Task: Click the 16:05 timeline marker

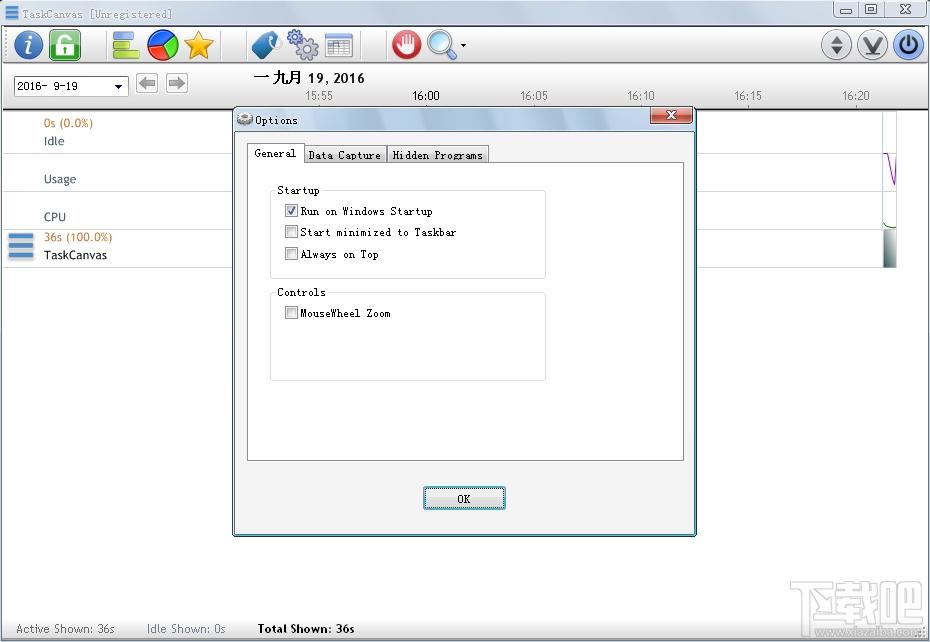Action: (x=534, y=96)
